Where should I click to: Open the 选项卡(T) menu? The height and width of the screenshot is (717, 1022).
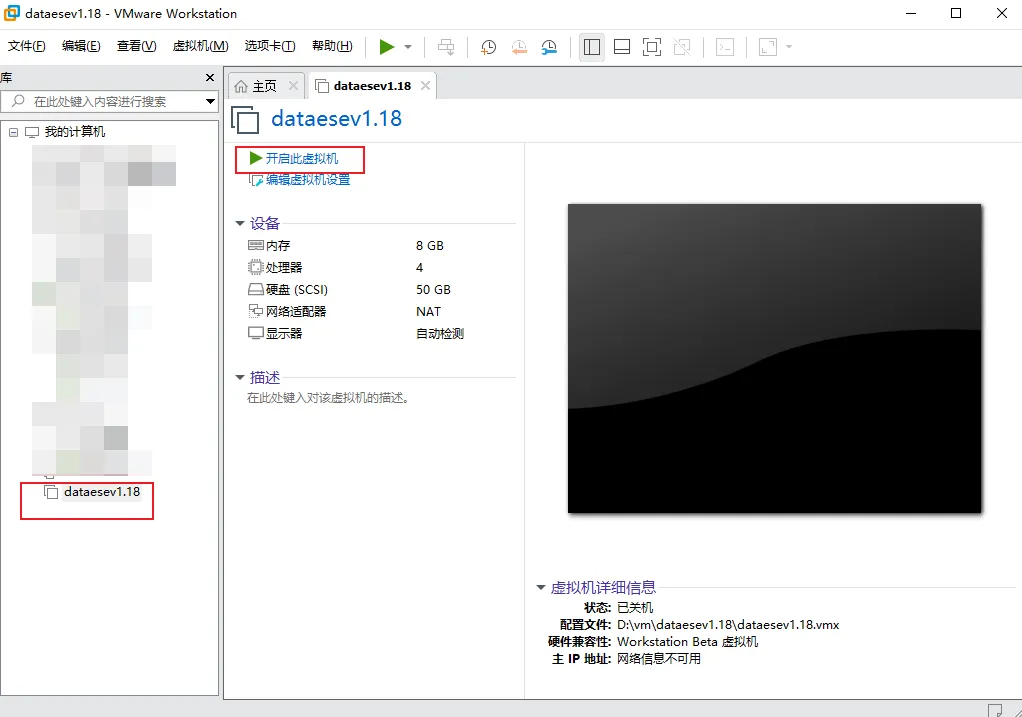tap(269, 46)
